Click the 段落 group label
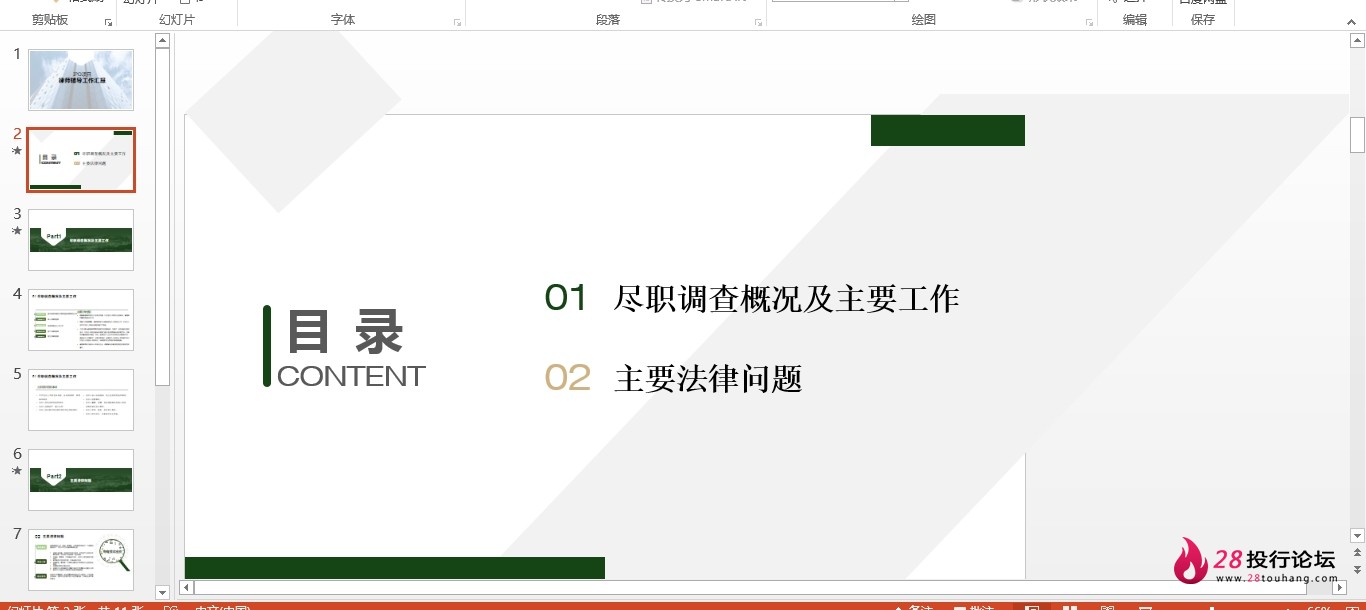Image resolution: width=1366 pixels, height=610 pixels. [x=608, y=20]
